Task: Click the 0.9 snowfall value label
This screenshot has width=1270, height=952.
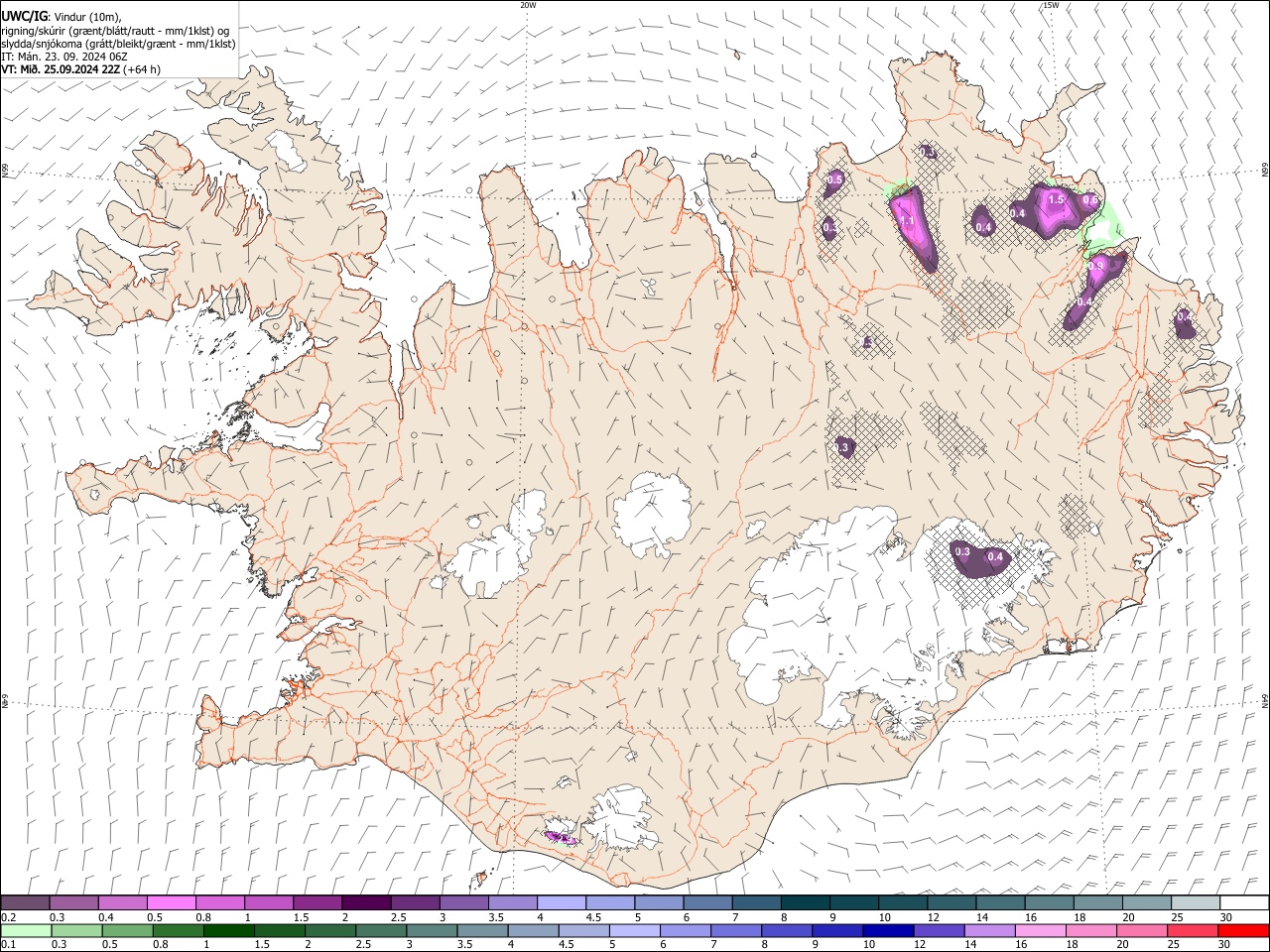Action: (x=1096, y=267)
